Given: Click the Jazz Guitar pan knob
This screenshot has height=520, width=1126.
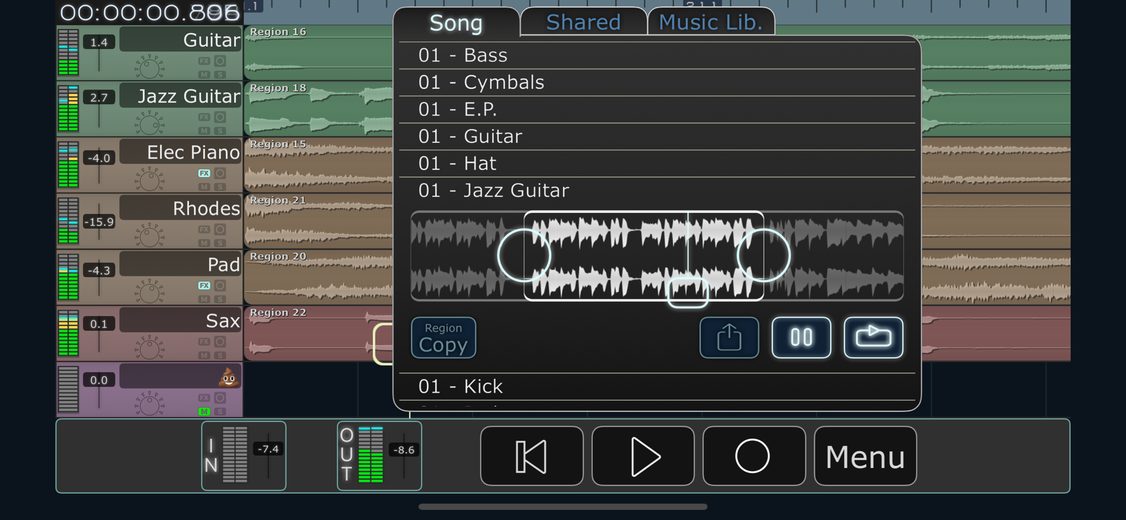Looking at the screenshot, I should (x=149, y=124).
